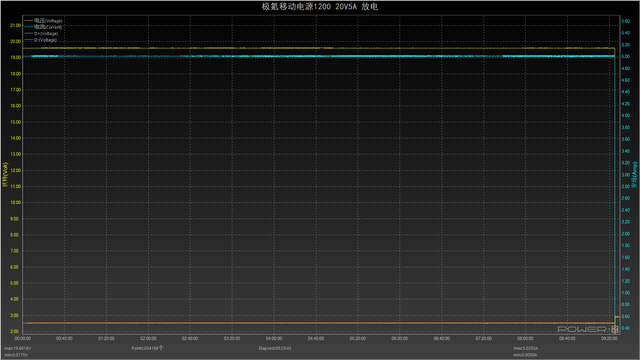Click the 09:20:00 time axis label
This screenshot has width=640, height=360.
609,338
